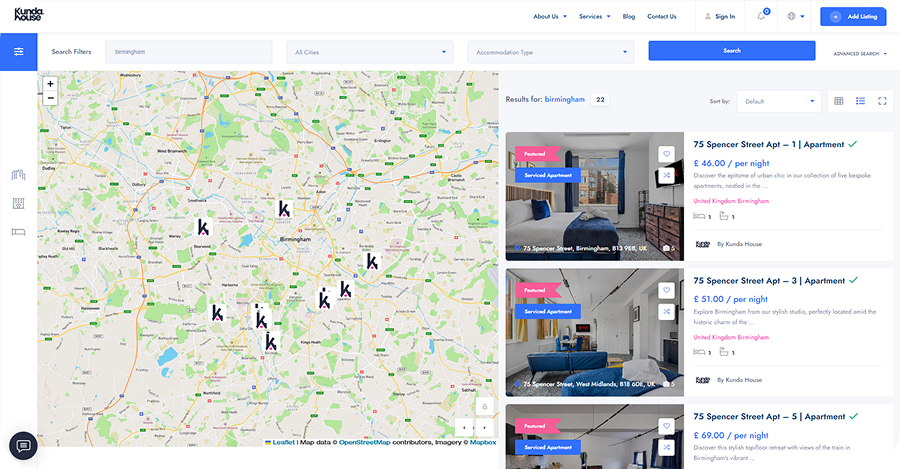Select the apartment building sidebar icon

[x=18, y=203]
